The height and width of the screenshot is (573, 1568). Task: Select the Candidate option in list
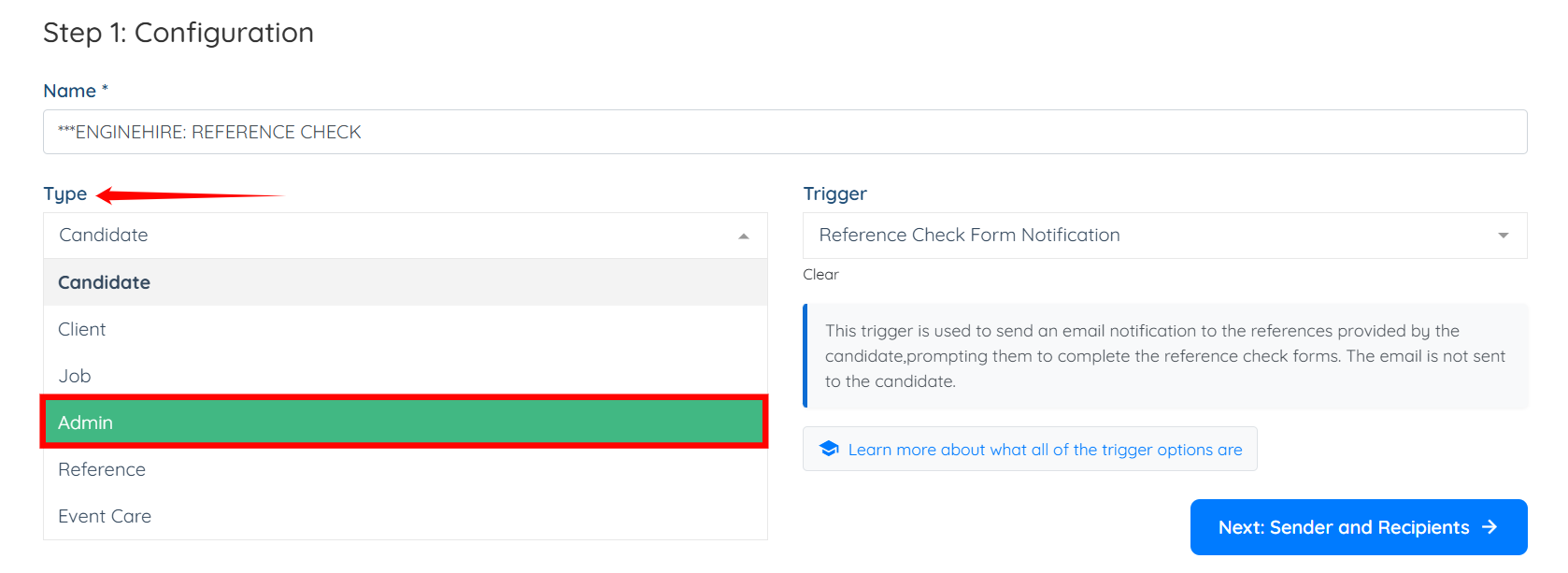click(105, 282)
